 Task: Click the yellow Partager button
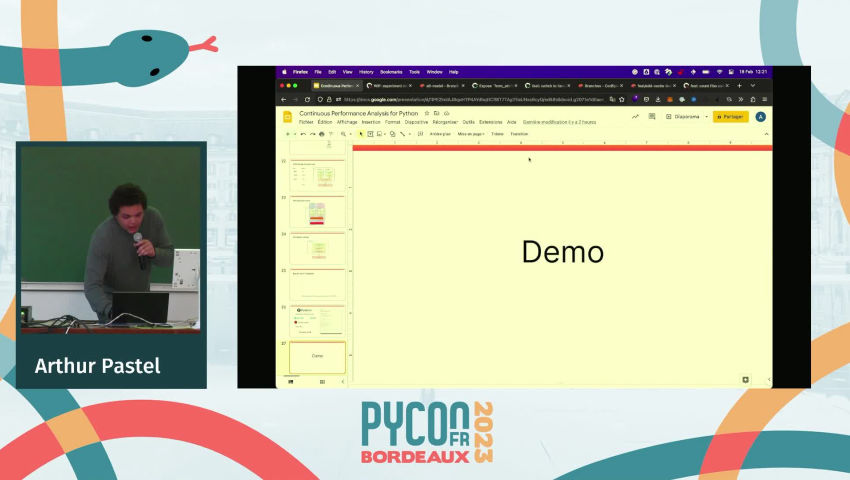pos(730,116)
